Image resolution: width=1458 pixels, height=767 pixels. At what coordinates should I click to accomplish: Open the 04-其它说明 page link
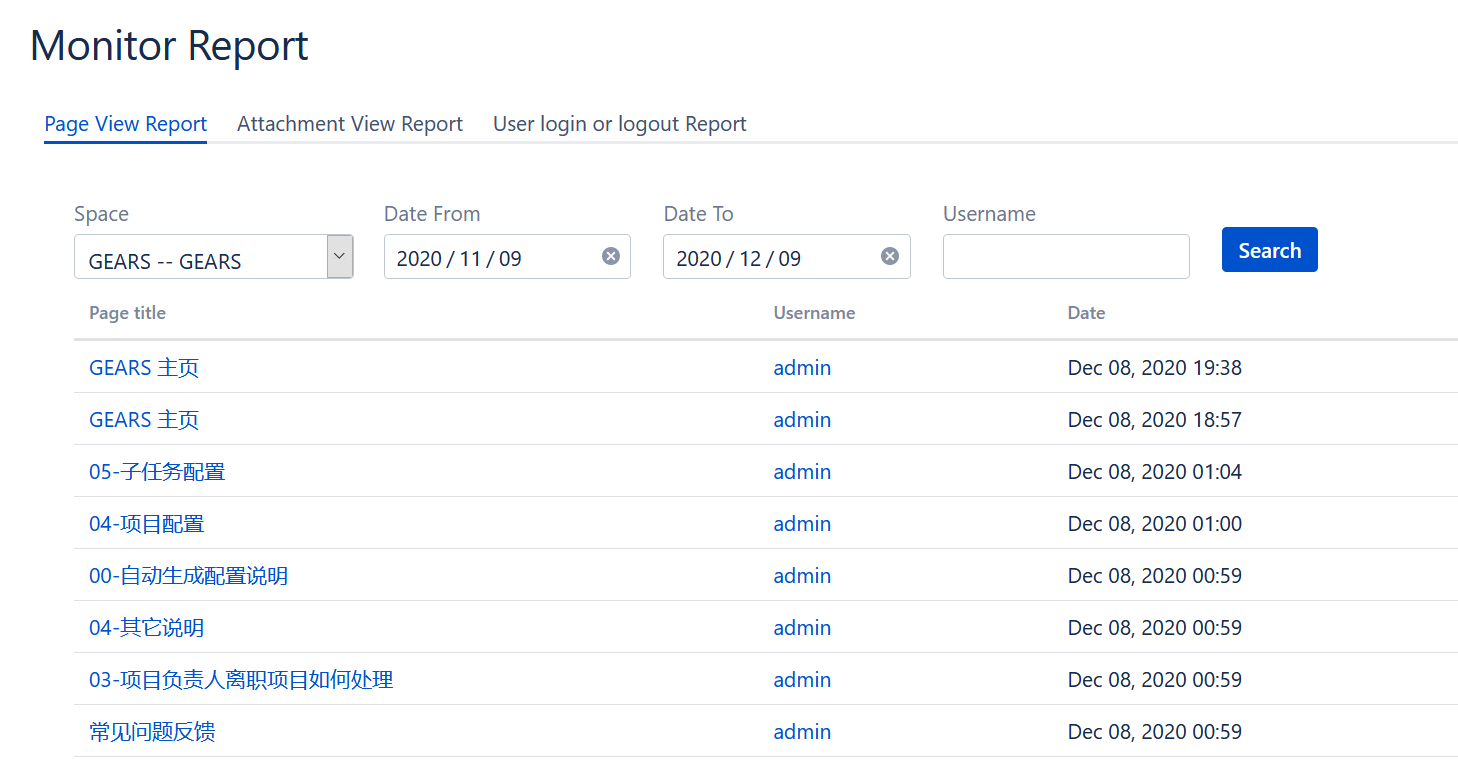point(147,628)
